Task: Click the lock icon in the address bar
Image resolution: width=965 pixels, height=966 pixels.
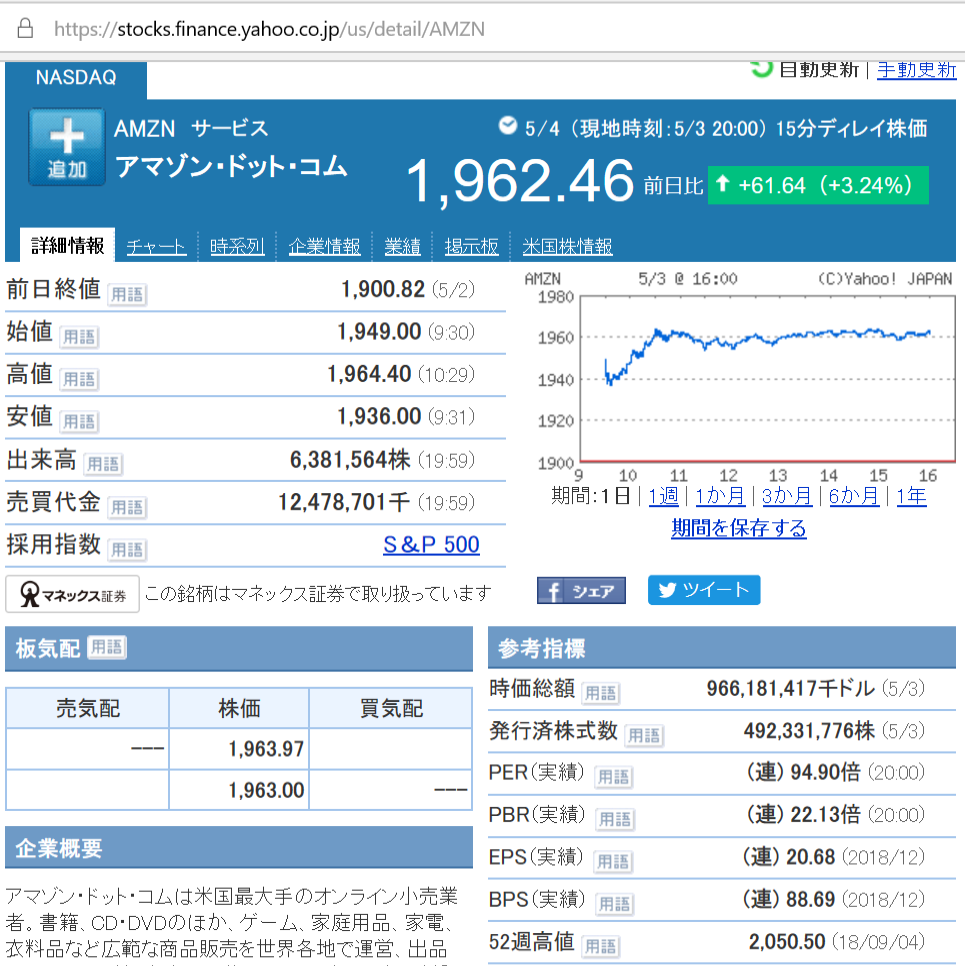Action: pos(25,28)
